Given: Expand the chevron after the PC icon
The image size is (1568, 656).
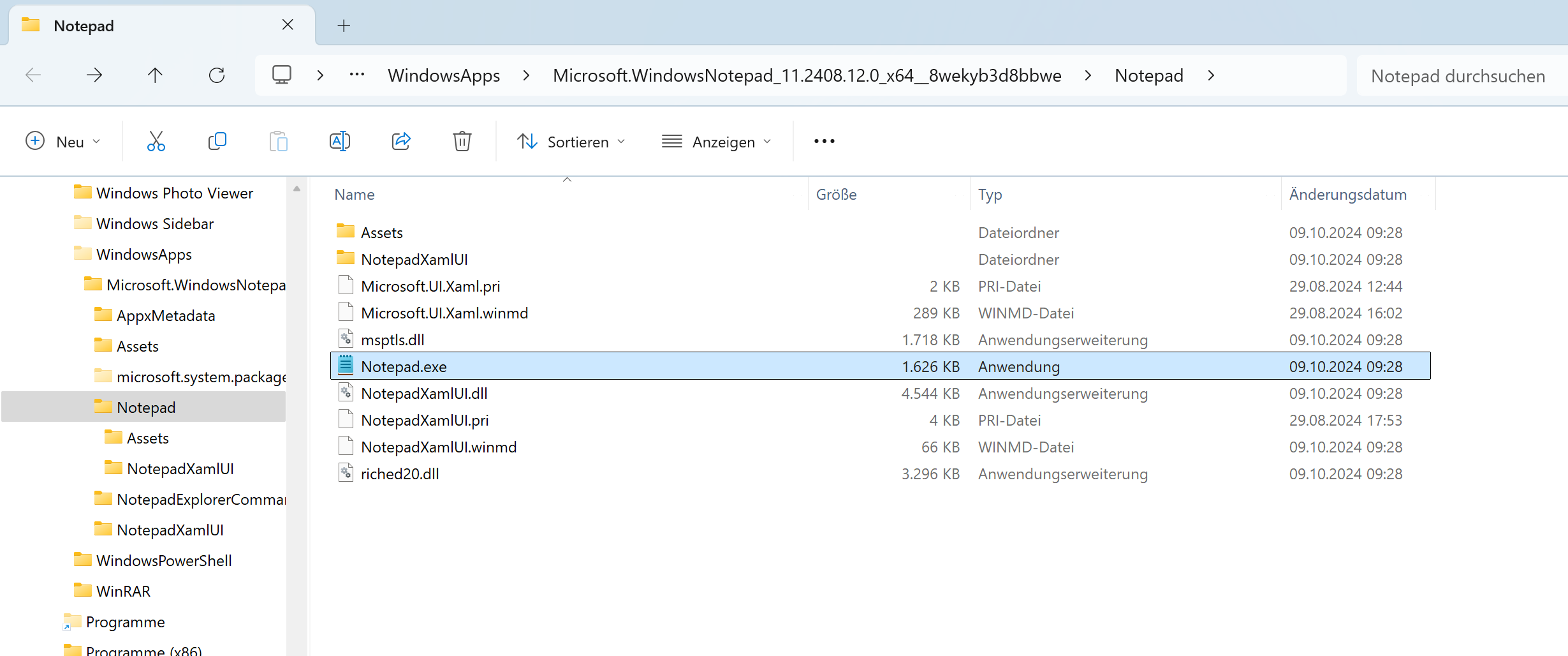Looking at the screenshot, I should 320,75.
